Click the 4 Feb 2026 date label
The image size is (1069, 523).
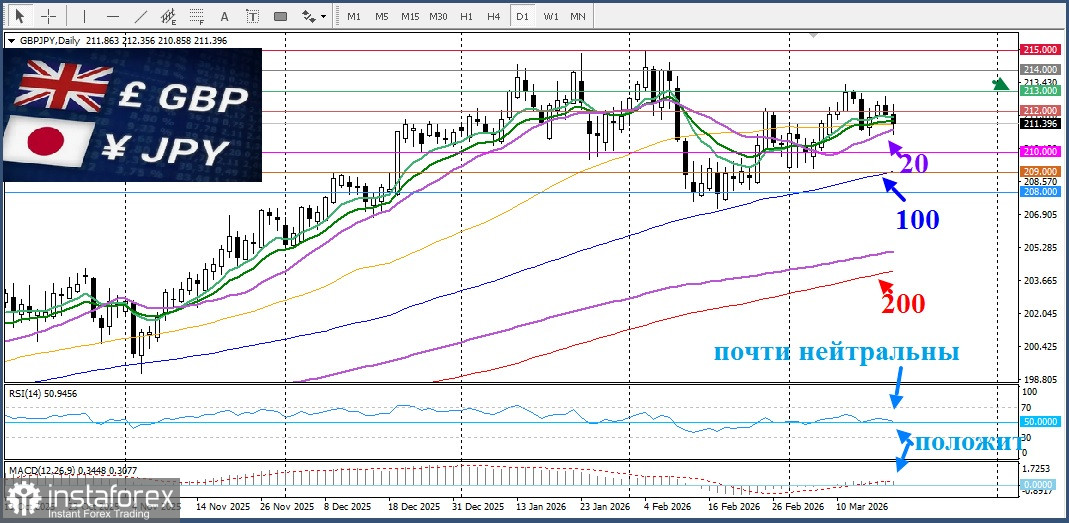click(x=665, y=507)
